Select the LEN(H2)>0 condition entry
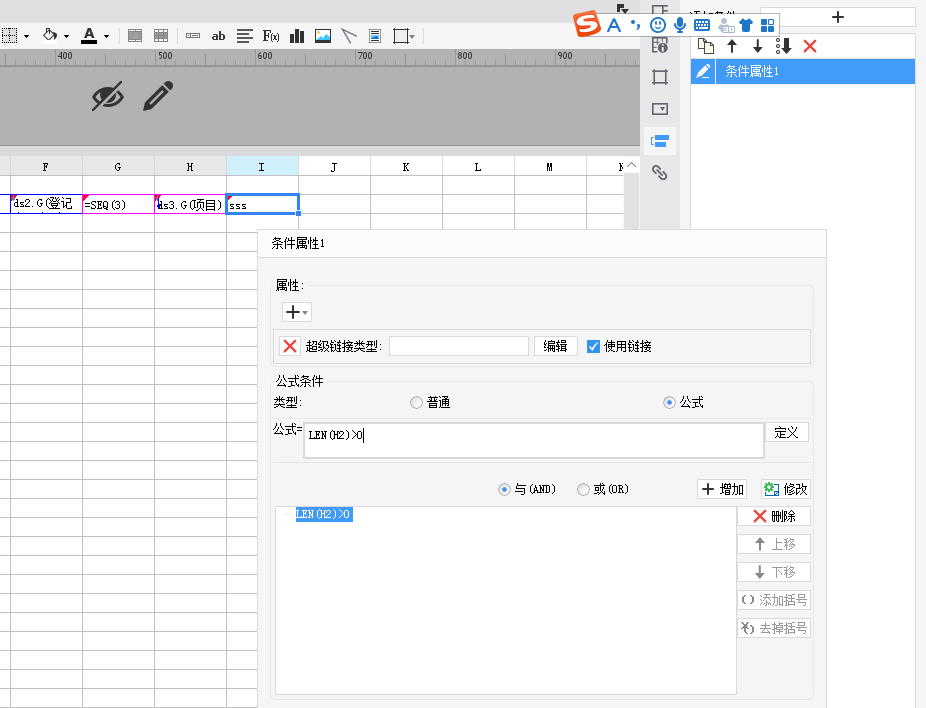The width and height of the screenshot is (926, 708). pyautogui.click(x=324, y=514)
